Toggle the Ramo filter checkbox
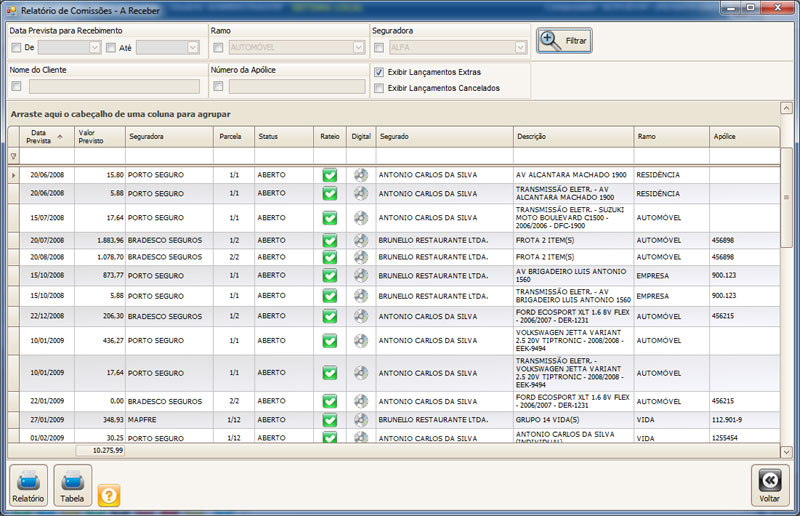This screenshot has height=516, width=800. pos(218,47)
